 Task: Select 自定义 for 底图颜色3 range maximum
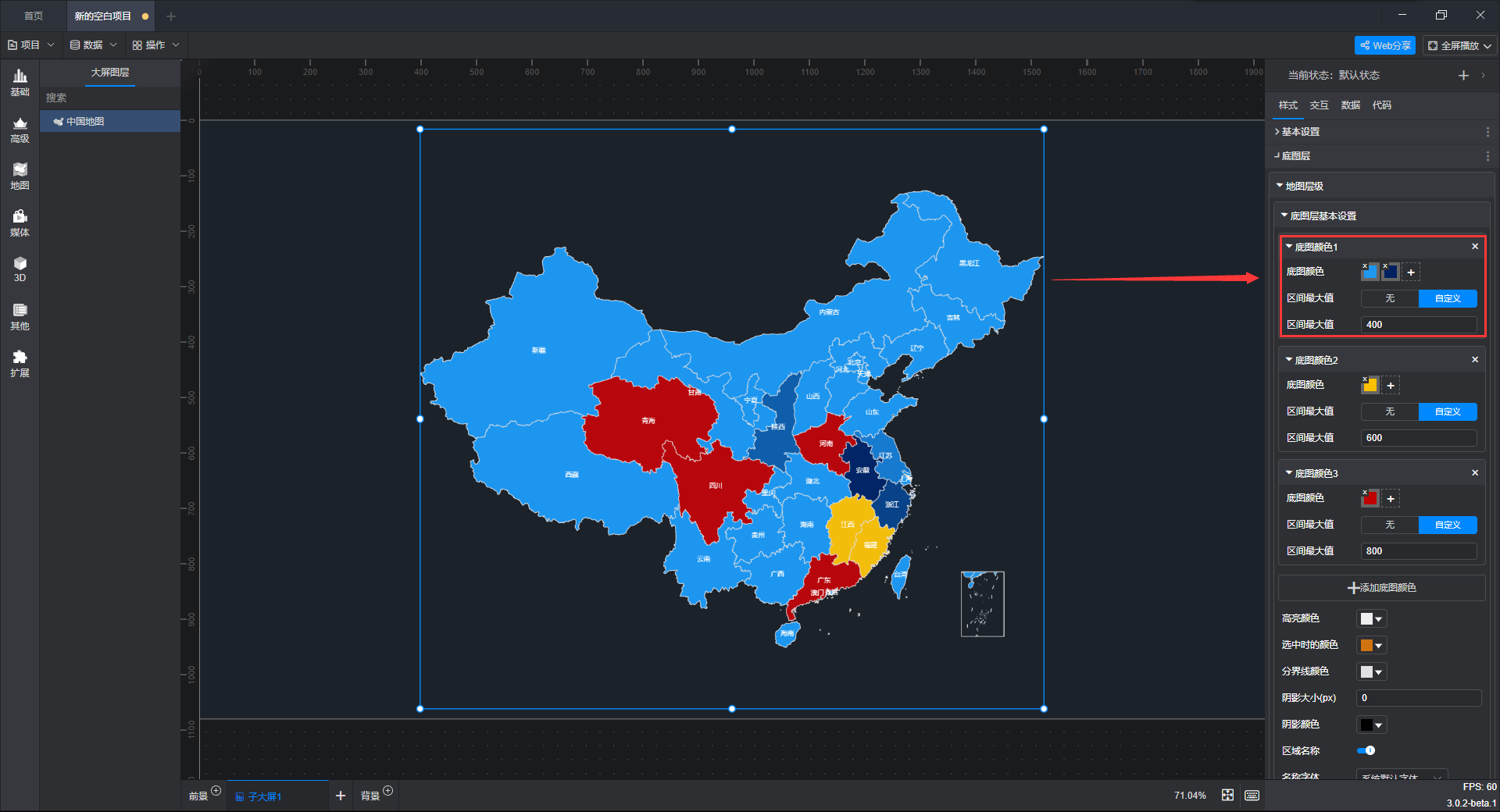click(1448, 525)
